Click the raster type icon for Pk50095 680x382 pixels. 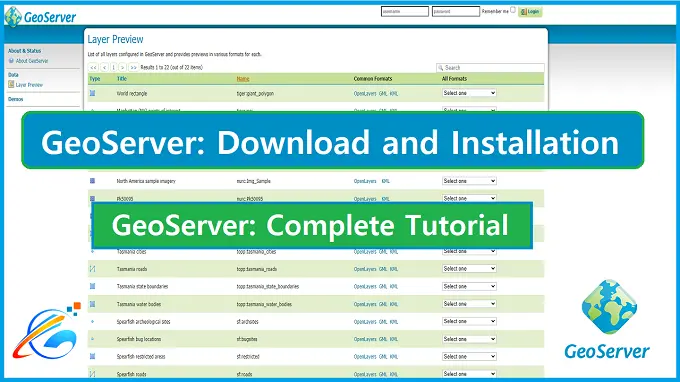point(92,199)
